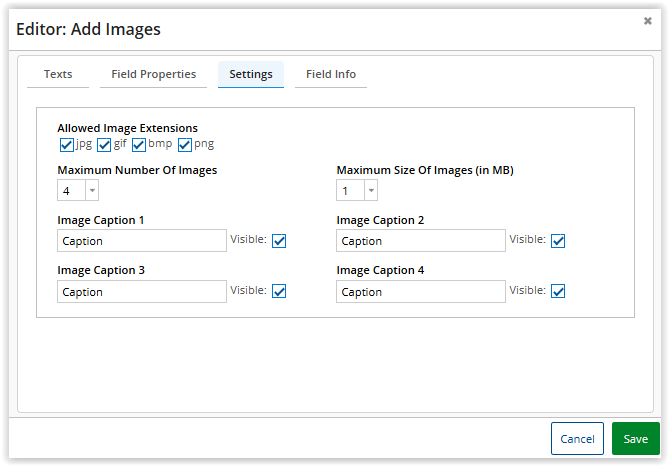Close the Add Images editor dialog
The image size is (669, 466).
point(647,20)
